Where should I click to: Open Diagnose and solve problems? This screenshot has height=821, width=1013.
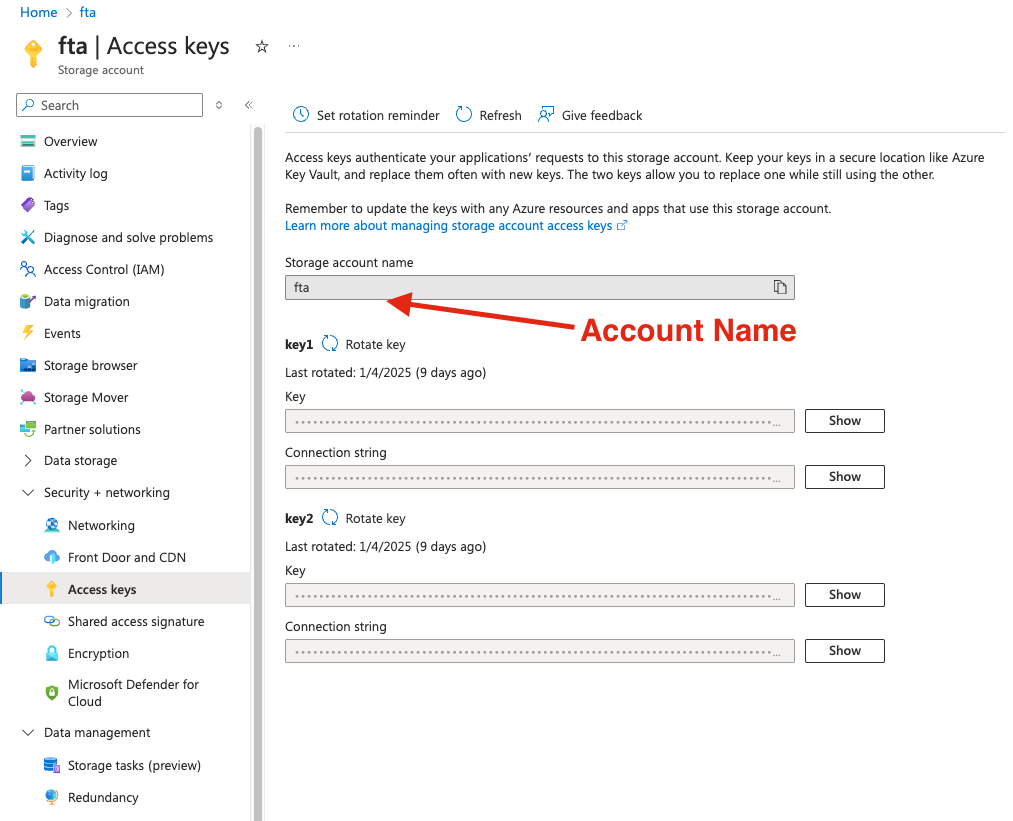point(129,237)
